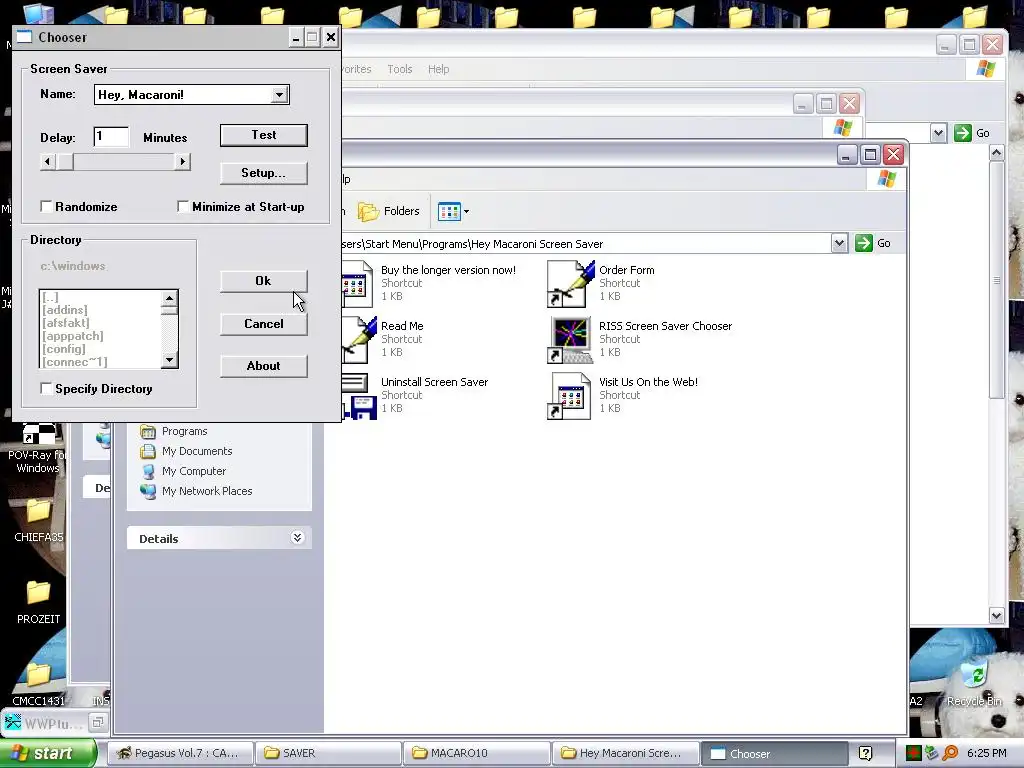Image resolution: width=1024 pixels, height=768 pixels.
Task: Click the delay slider right arrow
Action: 182,161
